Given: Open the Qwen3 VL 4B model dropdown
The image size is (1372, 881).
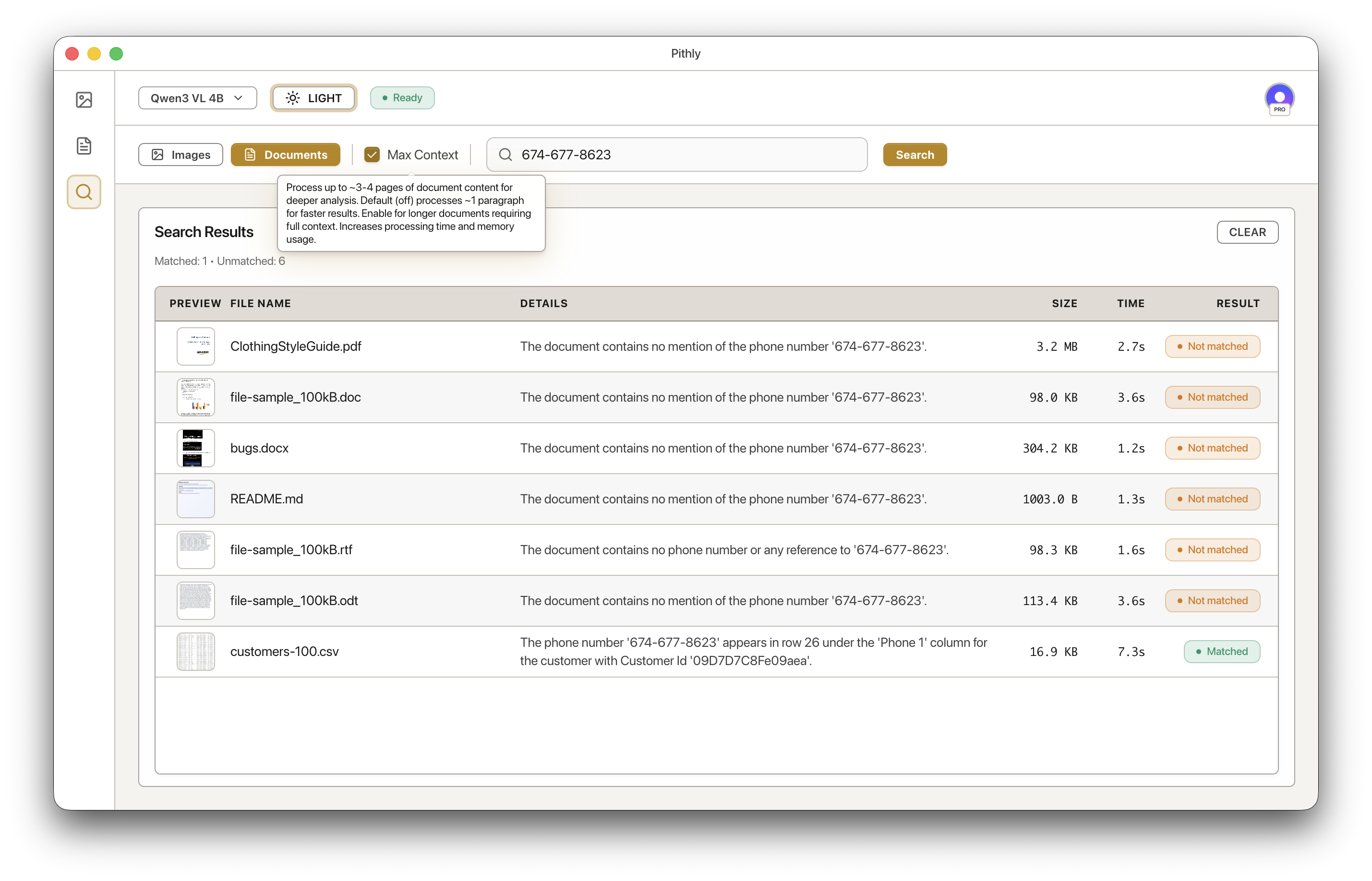Looking at the screenshot, I should tap(197, 98).
